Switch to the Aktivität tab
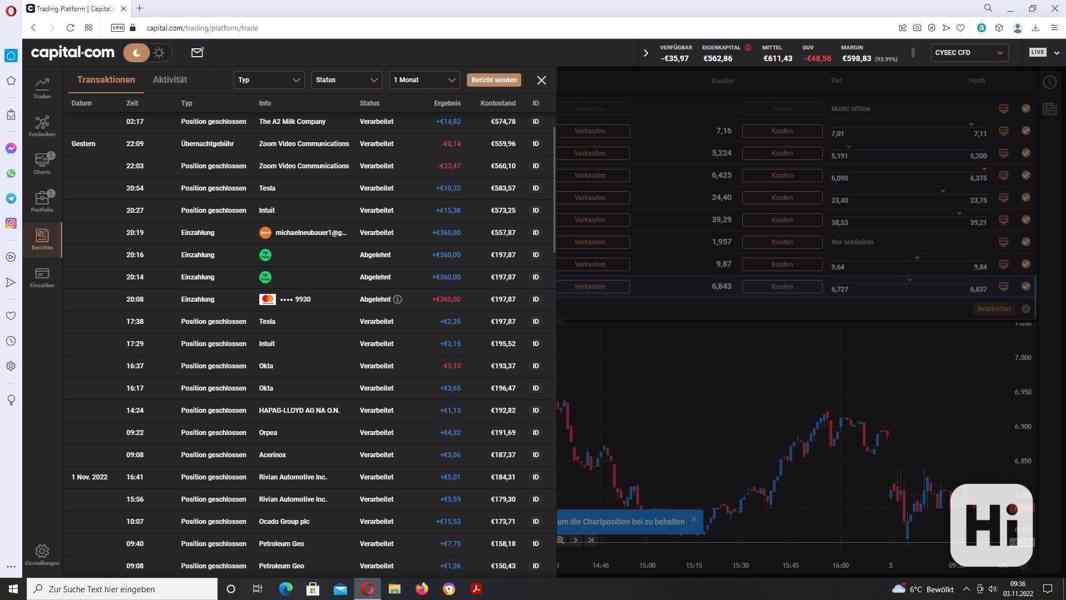 [170, 80]
